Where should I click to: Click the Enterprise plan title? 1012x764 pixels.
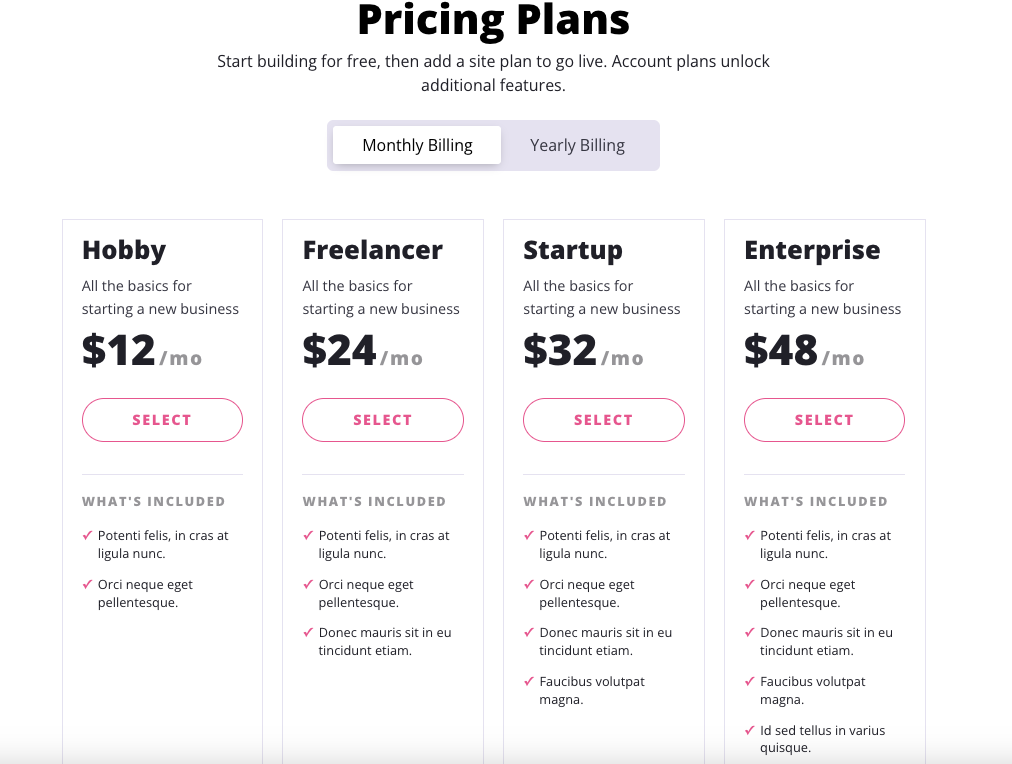click(812, 250)
